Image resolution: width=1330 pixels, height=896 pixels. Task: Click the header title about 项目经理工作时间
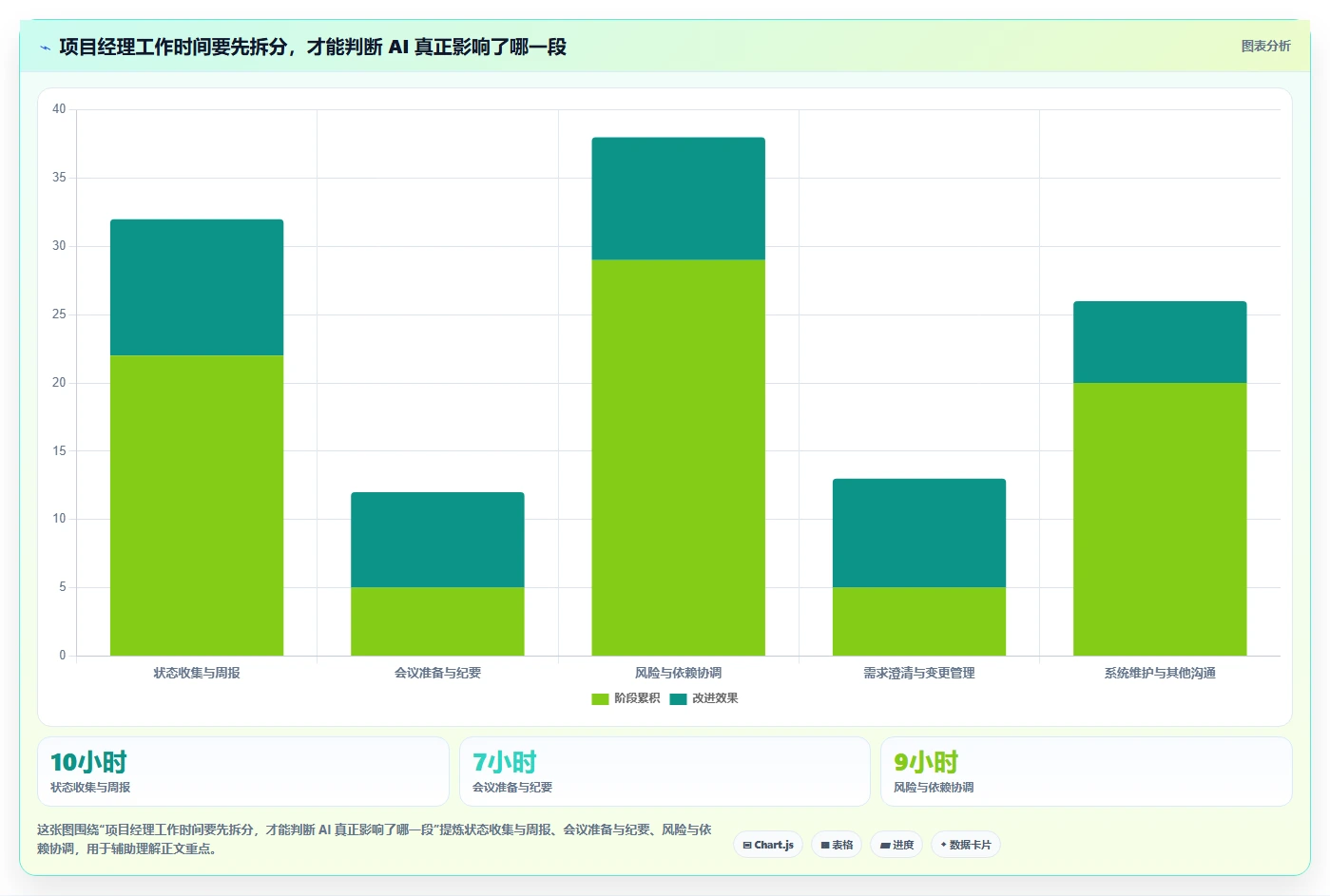pos(313,47)
